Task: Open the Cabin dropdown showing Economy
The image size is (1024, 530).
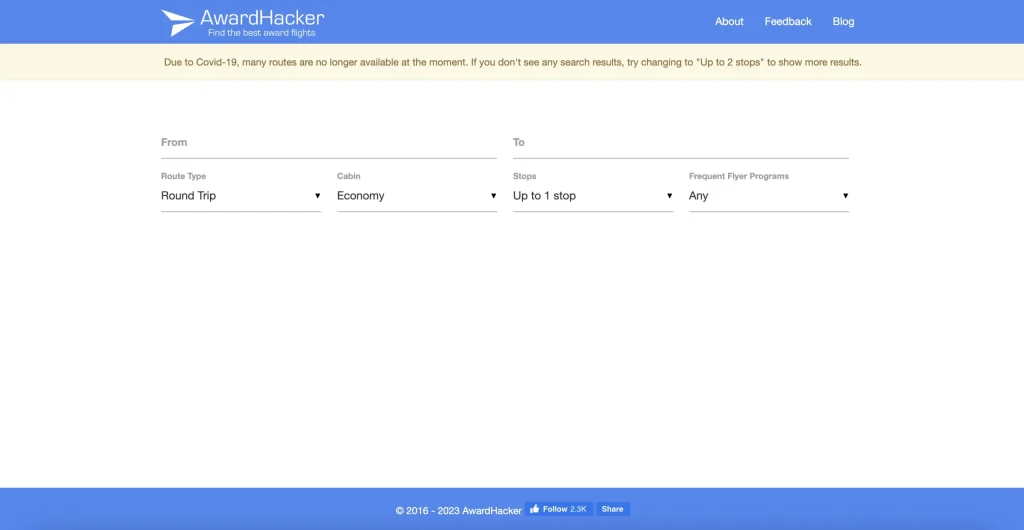Action: 417,196
